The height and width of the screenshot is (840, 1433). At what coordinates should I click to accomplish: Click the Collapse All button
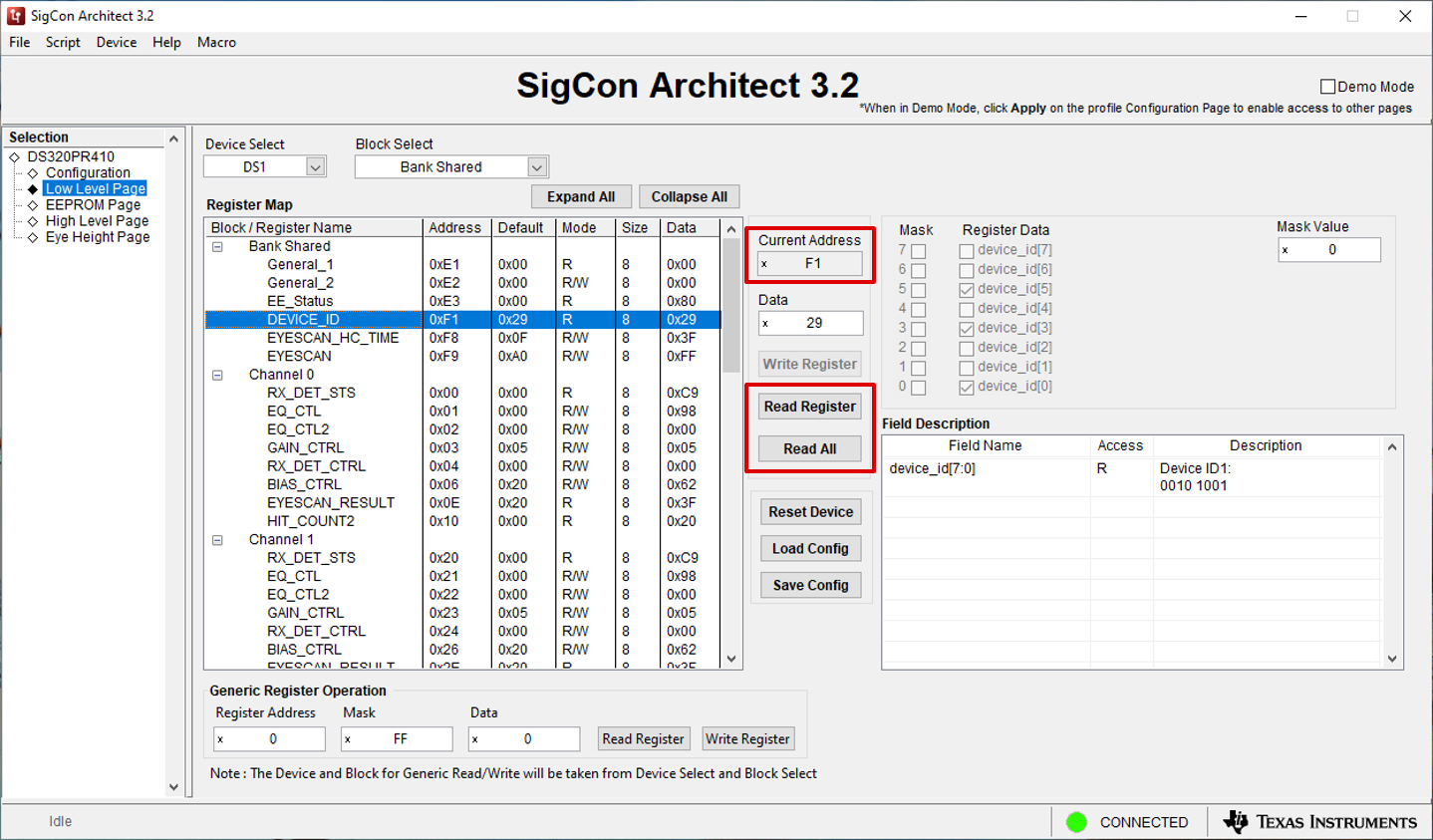pos(690,197)
